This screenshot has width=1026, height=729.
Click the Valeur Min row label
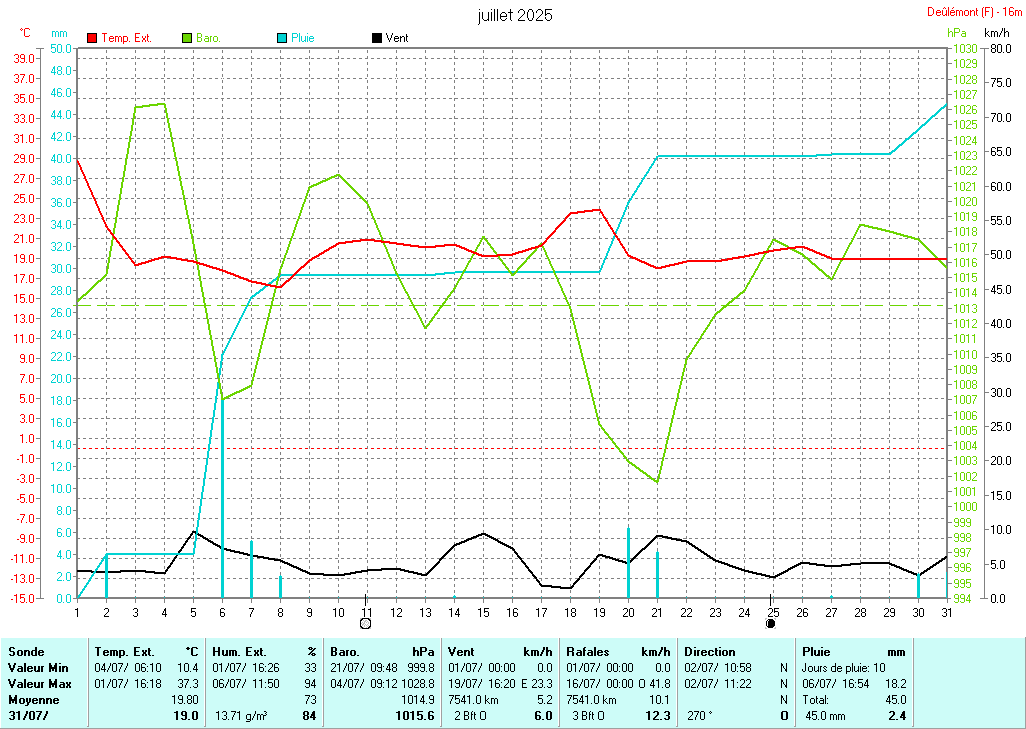pos(37,667)
